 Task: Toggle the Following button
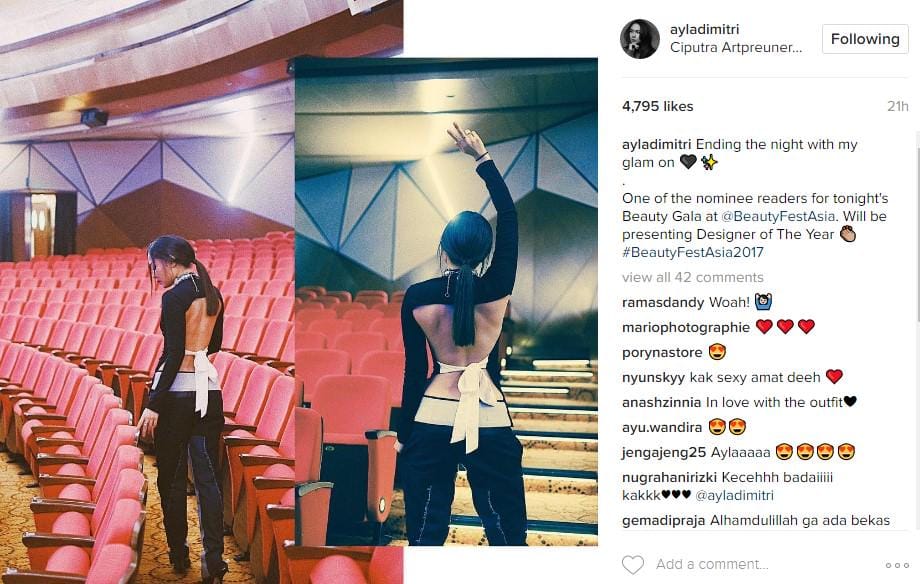tap(865, 39)
